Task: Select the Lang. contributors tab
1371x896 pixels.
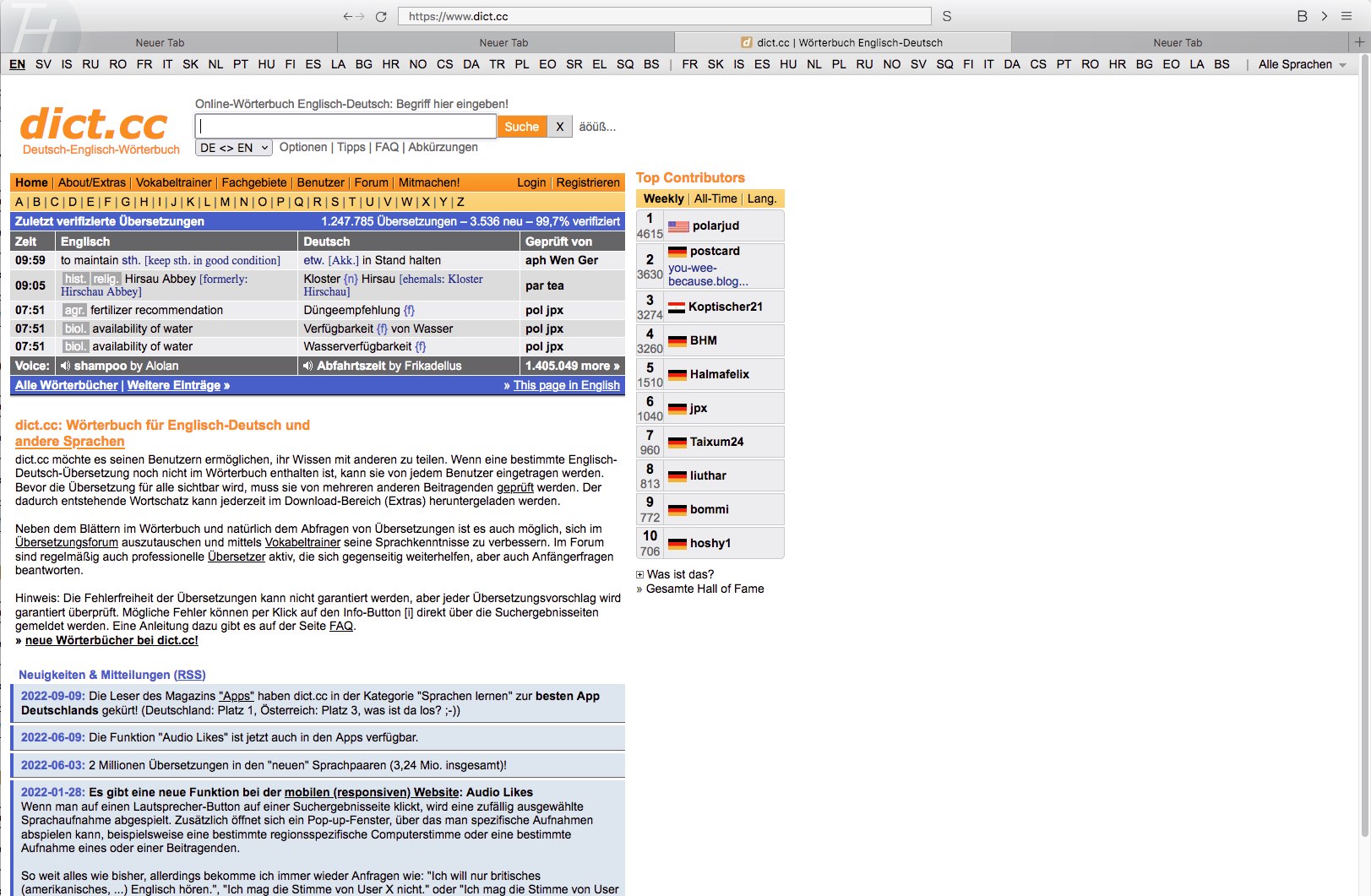Action: (762, 198)
